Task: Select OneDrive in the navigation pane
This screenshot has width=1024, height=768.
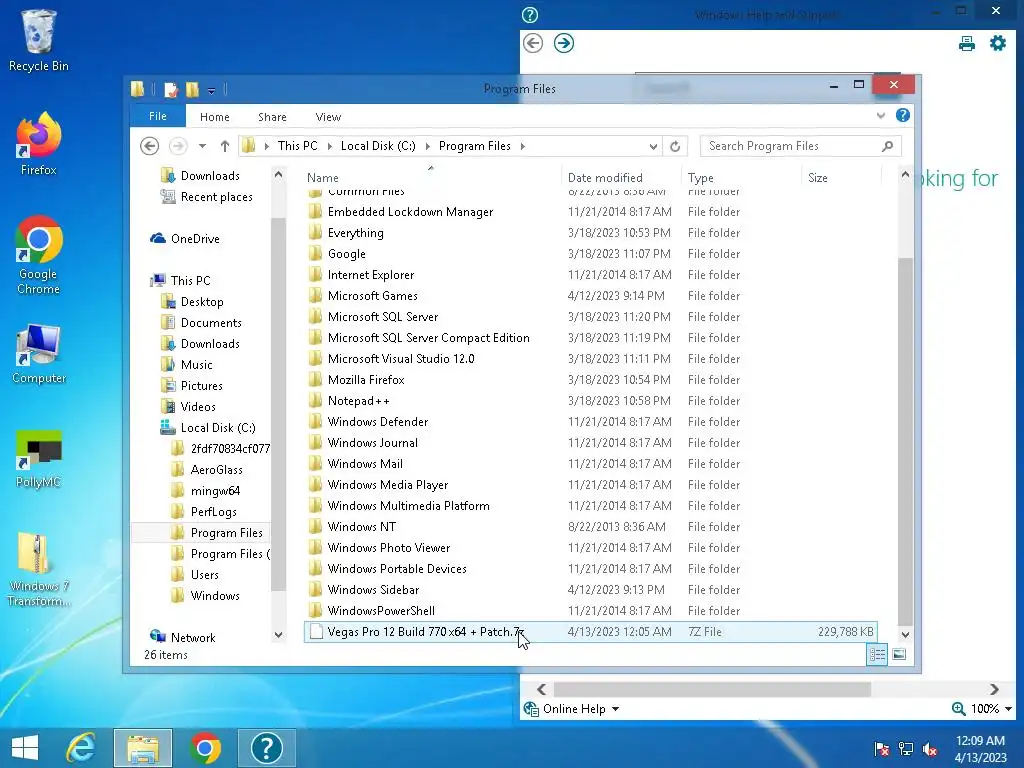Action: coord(195,239)
